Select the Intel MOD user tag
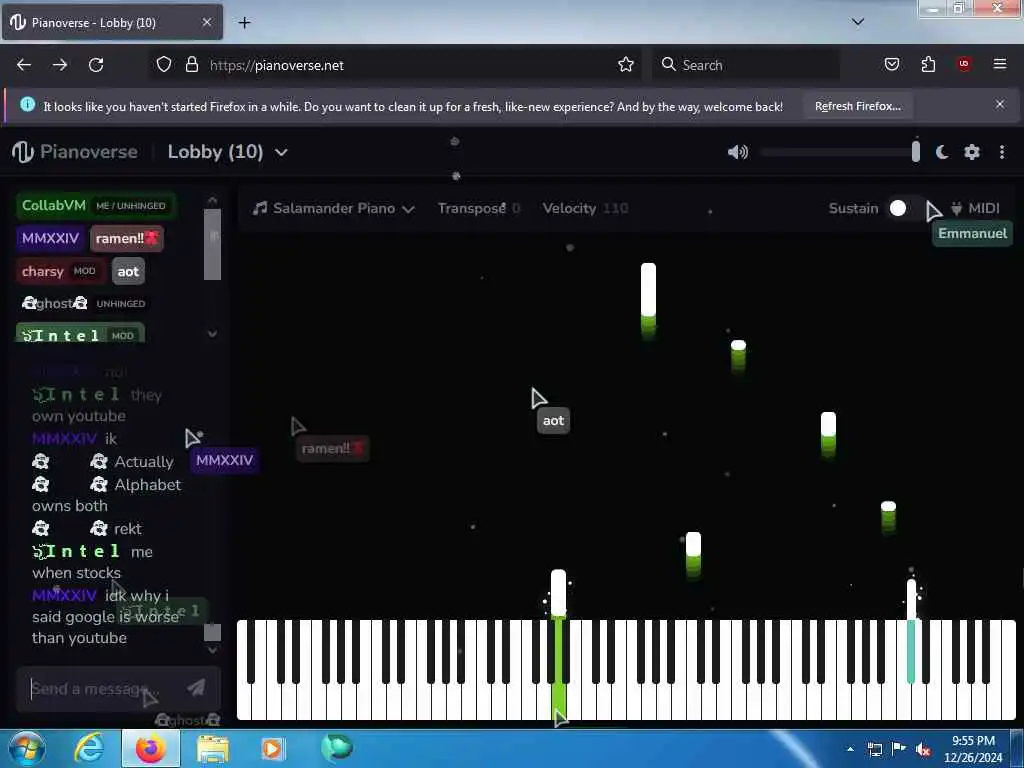This screenshot has height=768, width=1024. tap(80, 334)
